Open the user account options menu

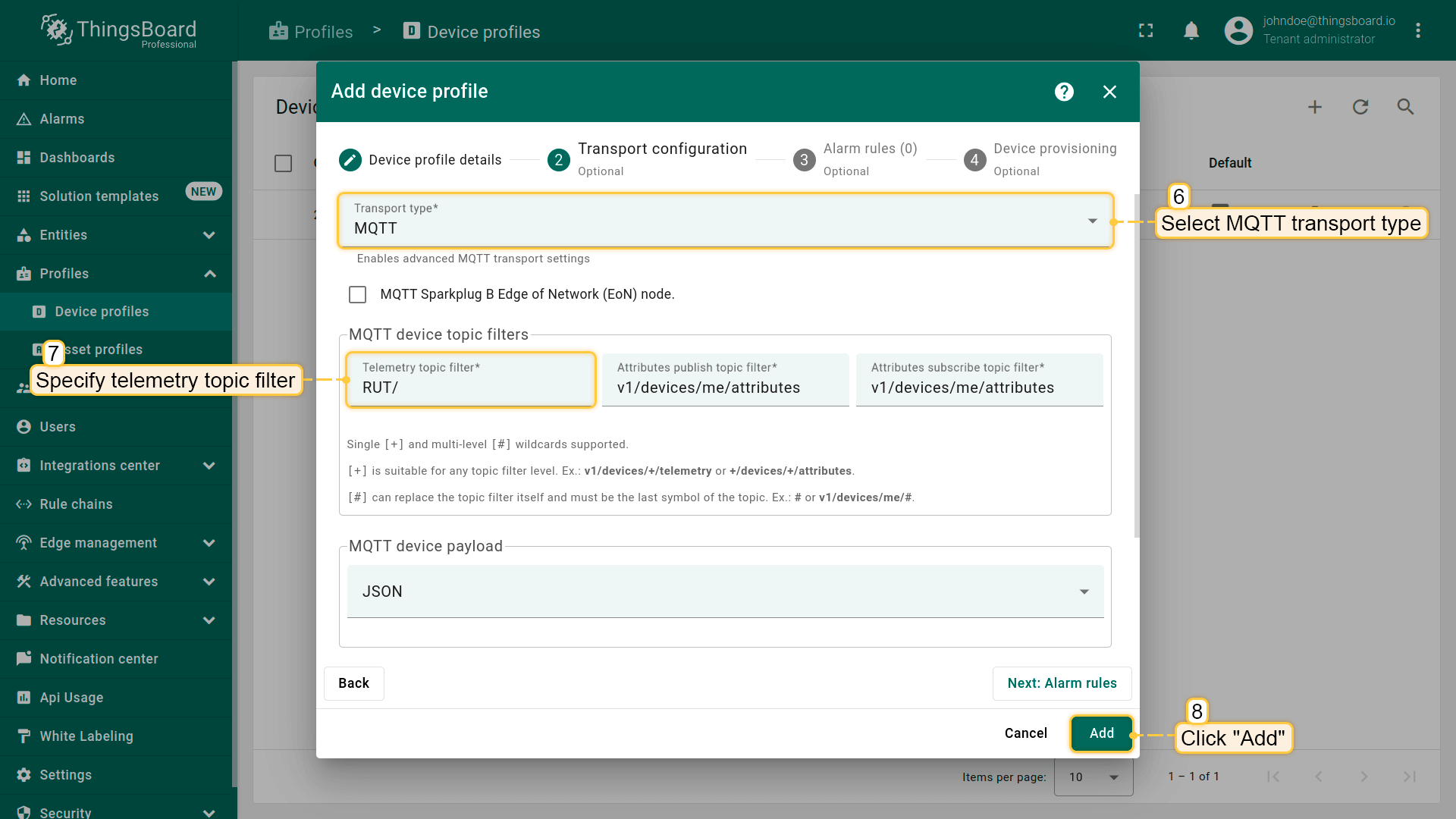(x=1417, y=31)
